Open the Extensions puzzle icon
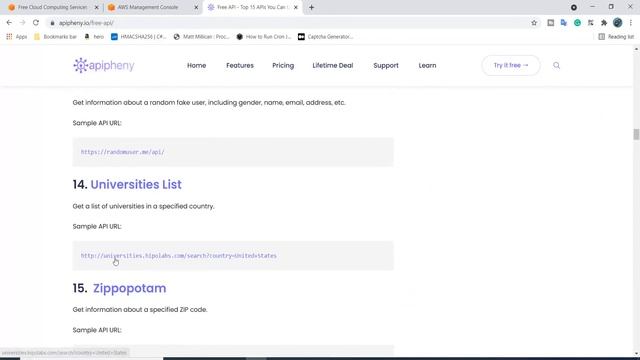Viewport: 640px width, 360px height. [x=604, y=23]
